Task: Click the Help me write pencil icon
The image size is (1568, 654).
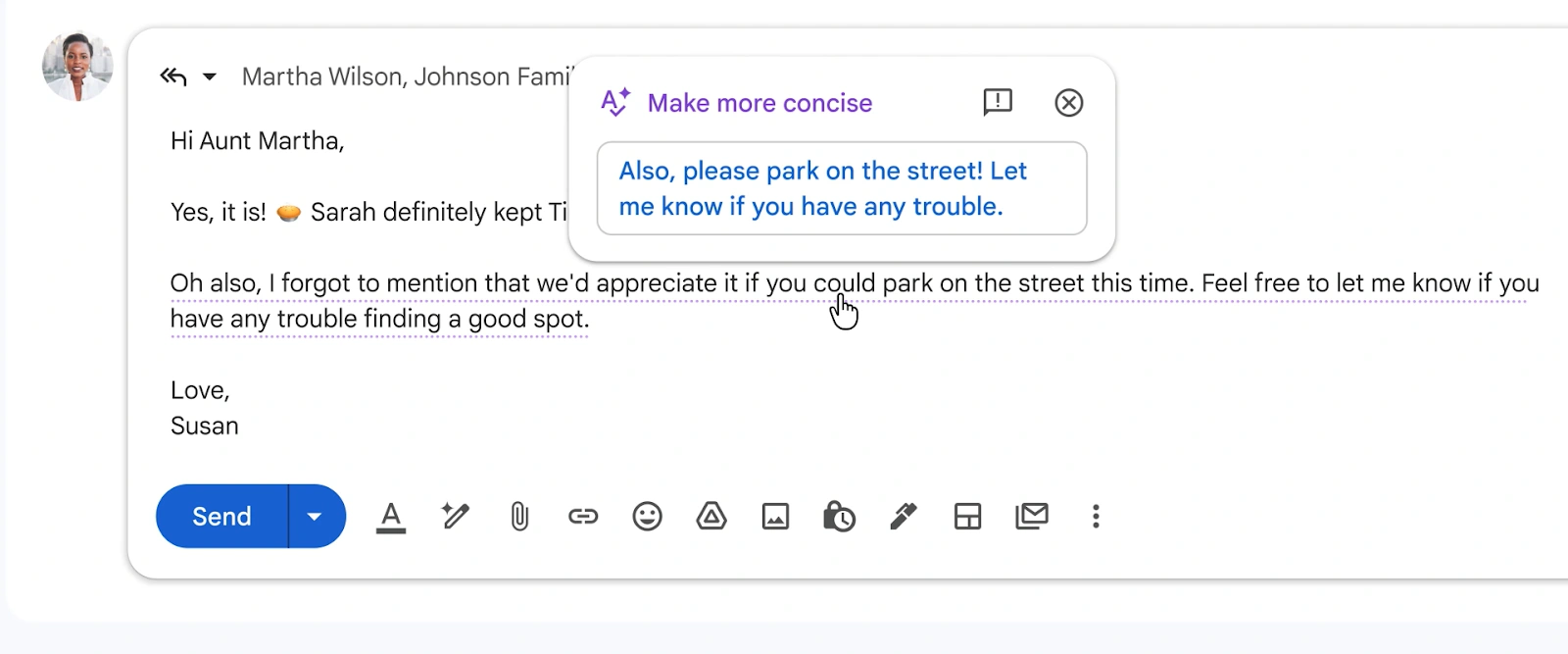Action: [x=455, y=516]
